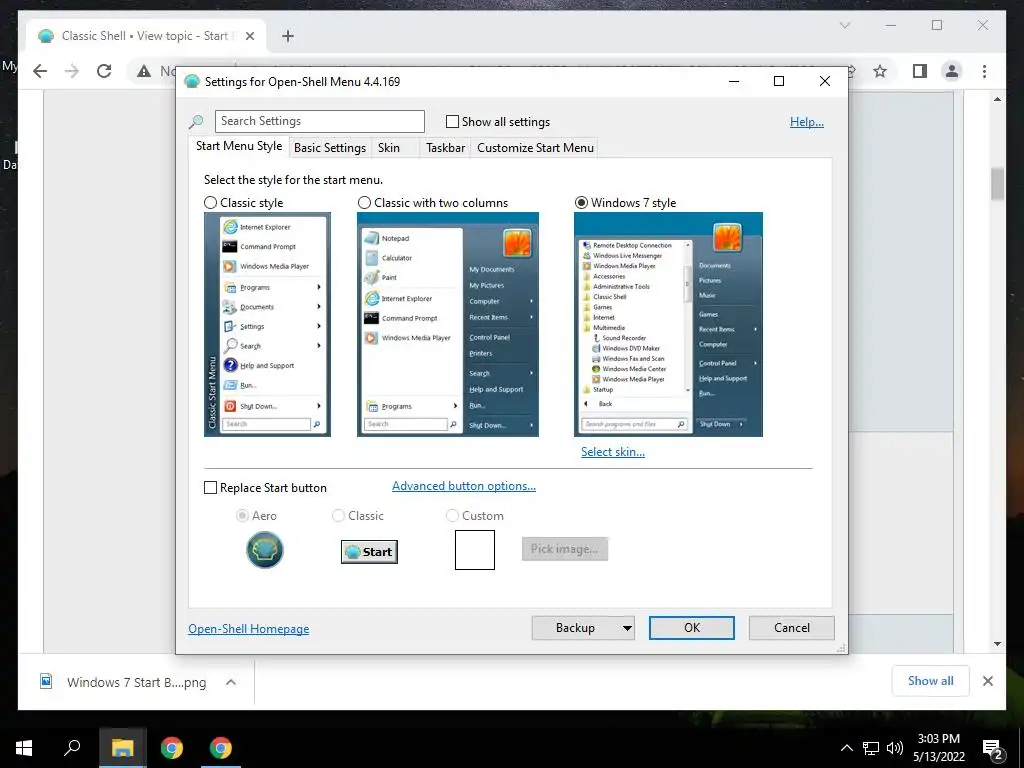Viewport: 1024px width, 768px height.
Task: Bookmark this page with the star icon
Action: [880, 71]
